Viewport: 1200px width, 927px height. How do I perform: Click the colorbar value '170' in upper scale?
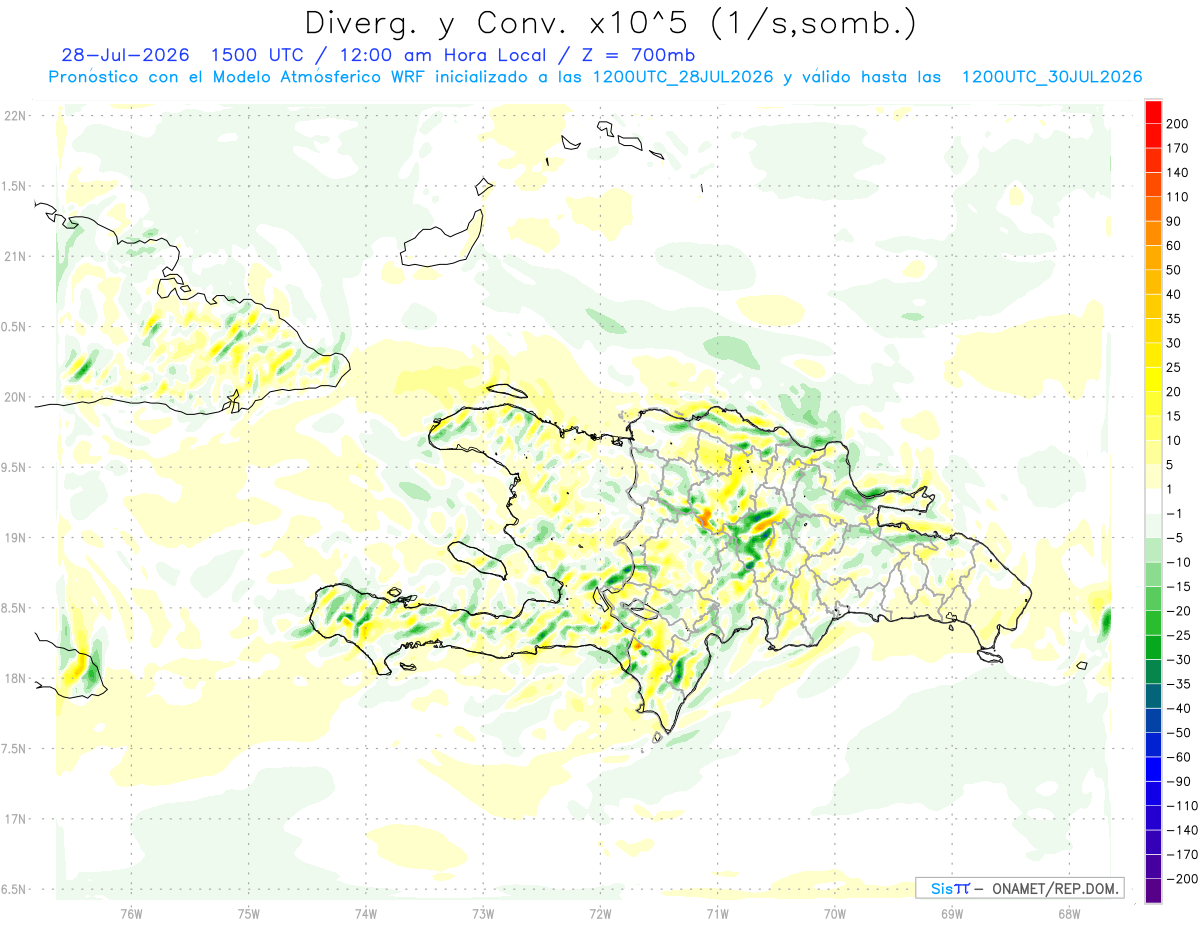[x=1178, y=148]
